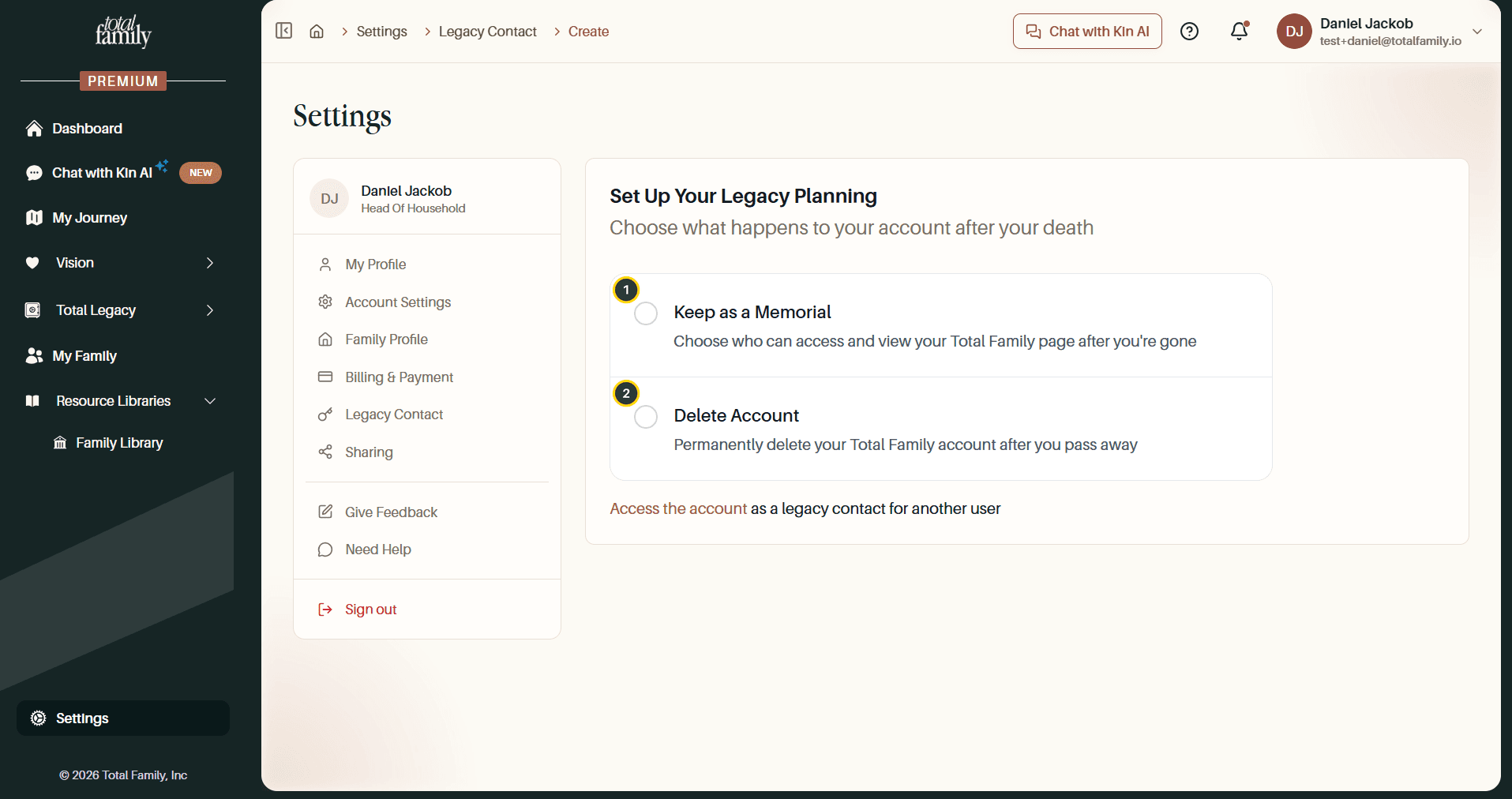The image size is (1512, 799).
Task: Click Legacy Contact label in settings menu
Action: pos(394,415)
